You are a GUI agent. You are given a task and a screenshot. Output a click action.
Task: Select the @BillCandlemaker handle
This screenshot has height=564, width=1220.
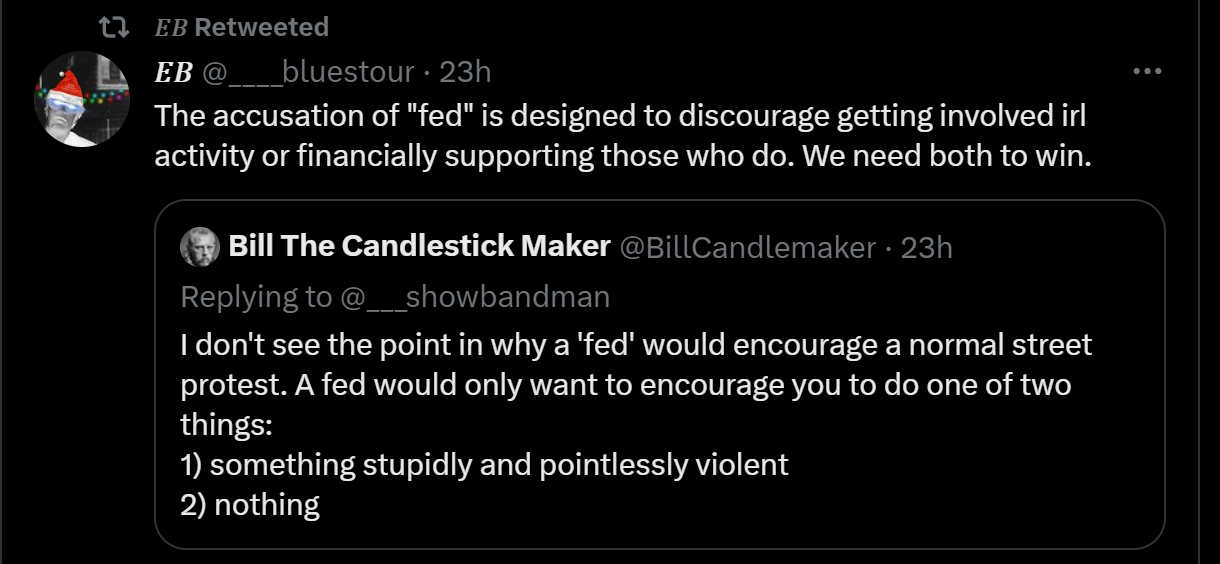748,247
